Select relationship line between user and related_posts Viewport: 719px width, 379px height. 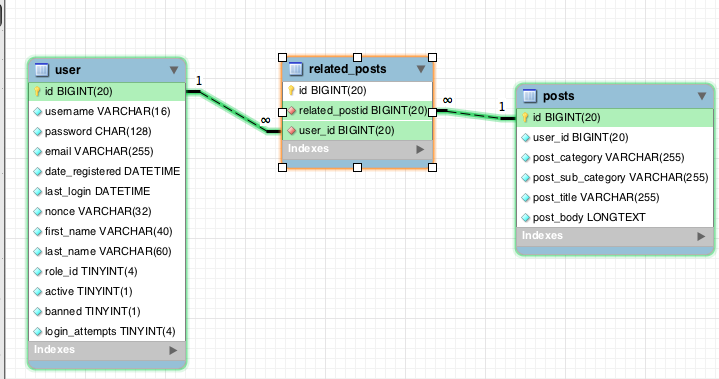[234, 112]
